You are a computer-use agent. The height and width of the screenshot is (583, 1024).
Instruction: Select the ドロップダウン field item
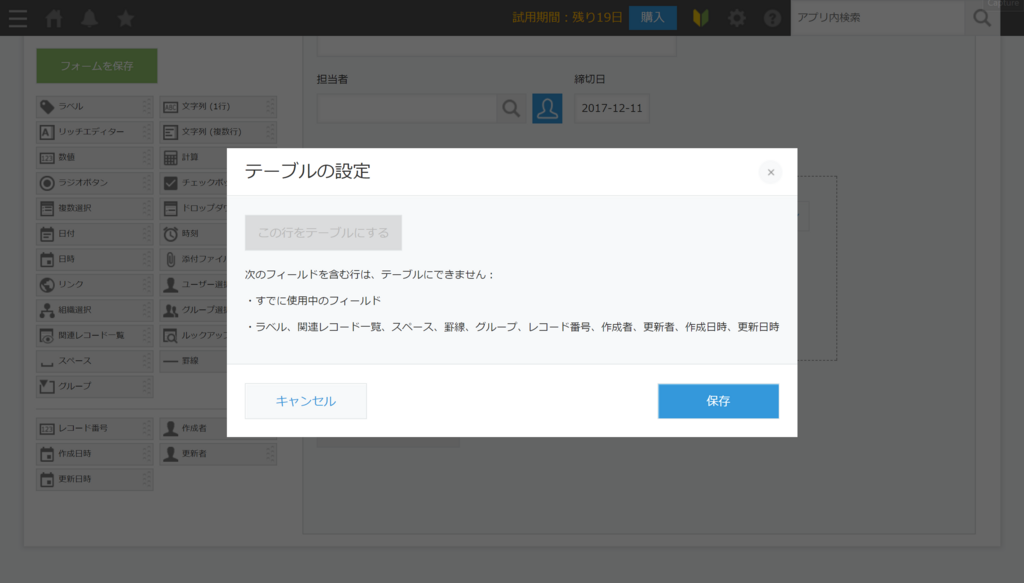pos(194,208)
